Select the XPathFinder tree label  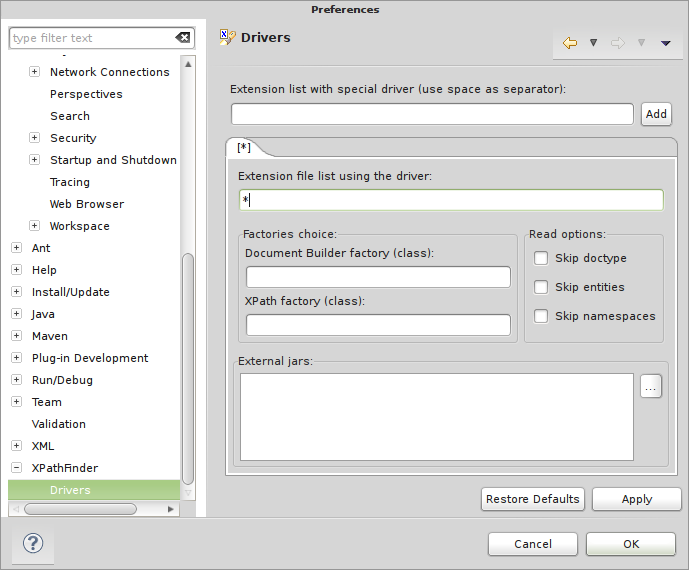pos(65,468)
